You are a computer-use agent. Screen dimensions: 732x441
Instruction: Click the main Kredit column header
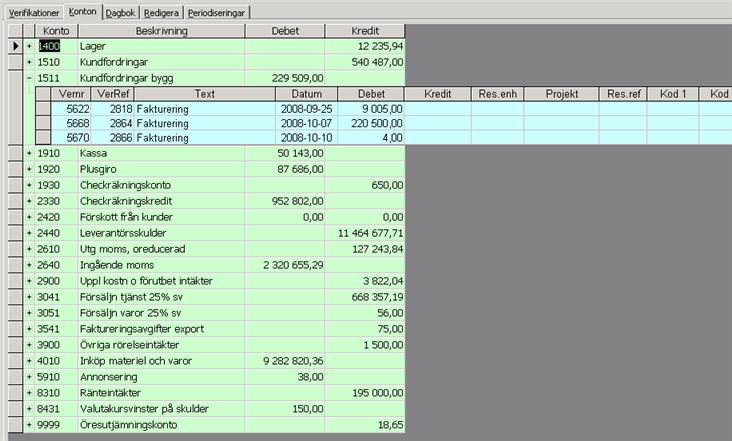coord(365,31)
